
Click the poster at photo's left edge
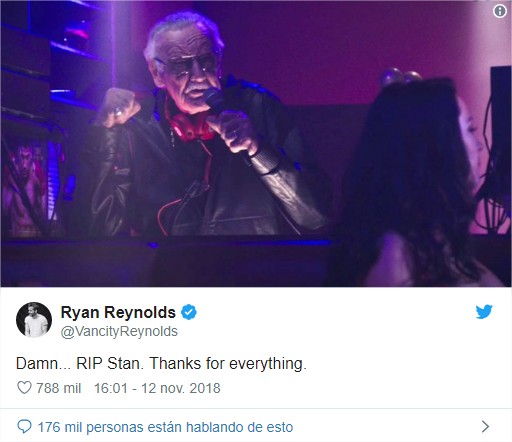click(x=25, y=188)
